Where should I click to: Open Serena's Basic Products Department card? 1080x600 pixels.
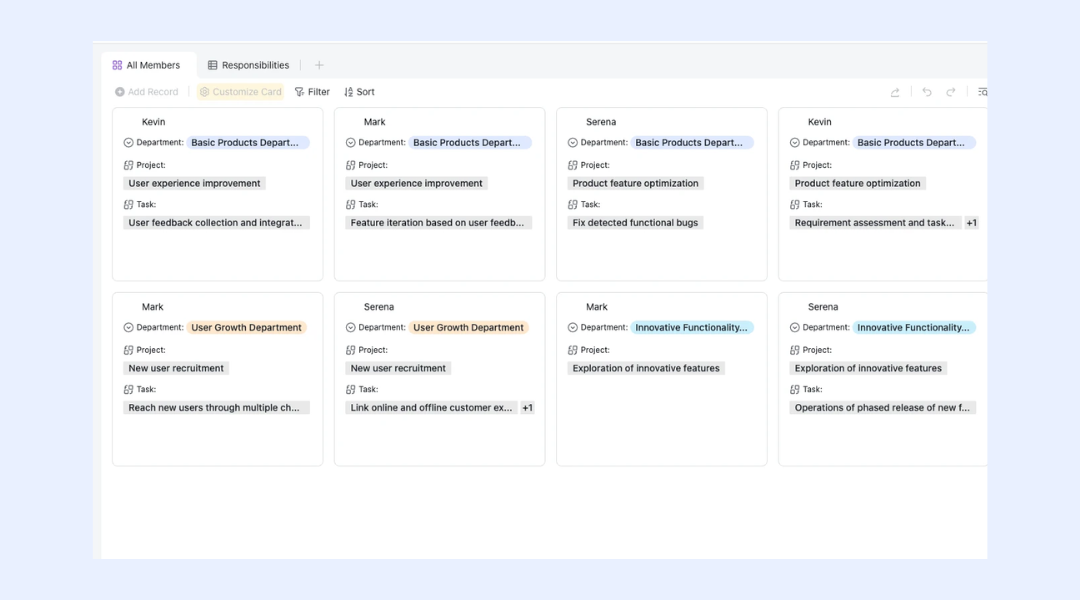661,194
